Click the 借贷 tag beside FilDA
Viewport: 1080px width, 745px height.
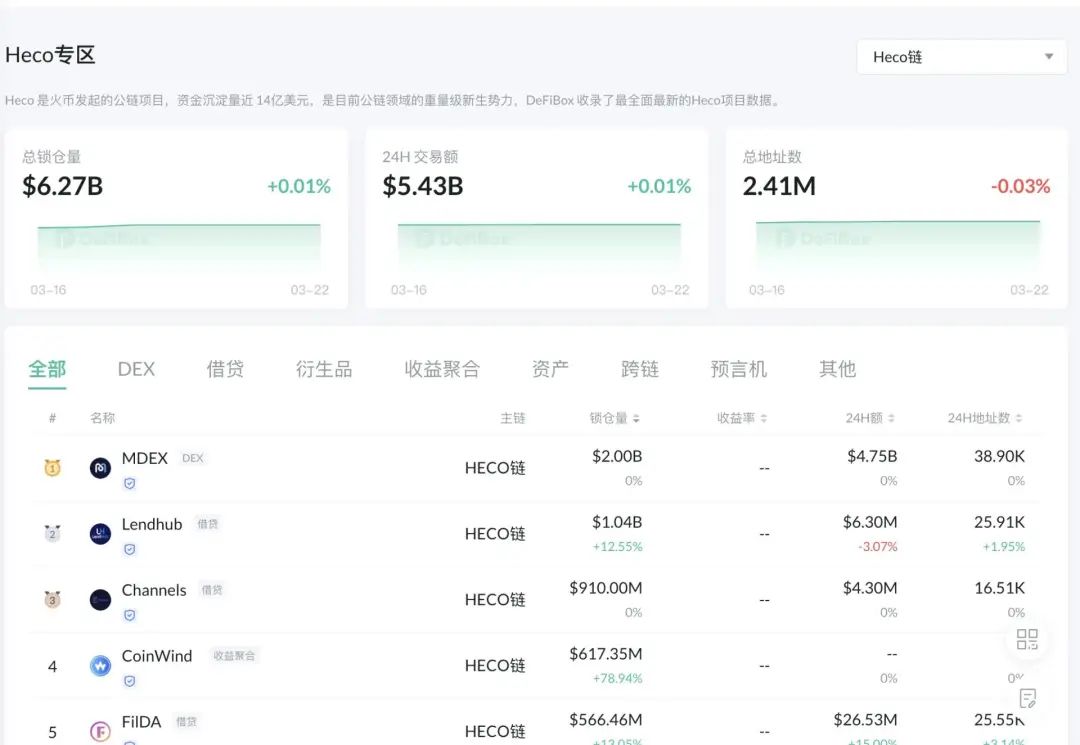[x=187, y=722]
